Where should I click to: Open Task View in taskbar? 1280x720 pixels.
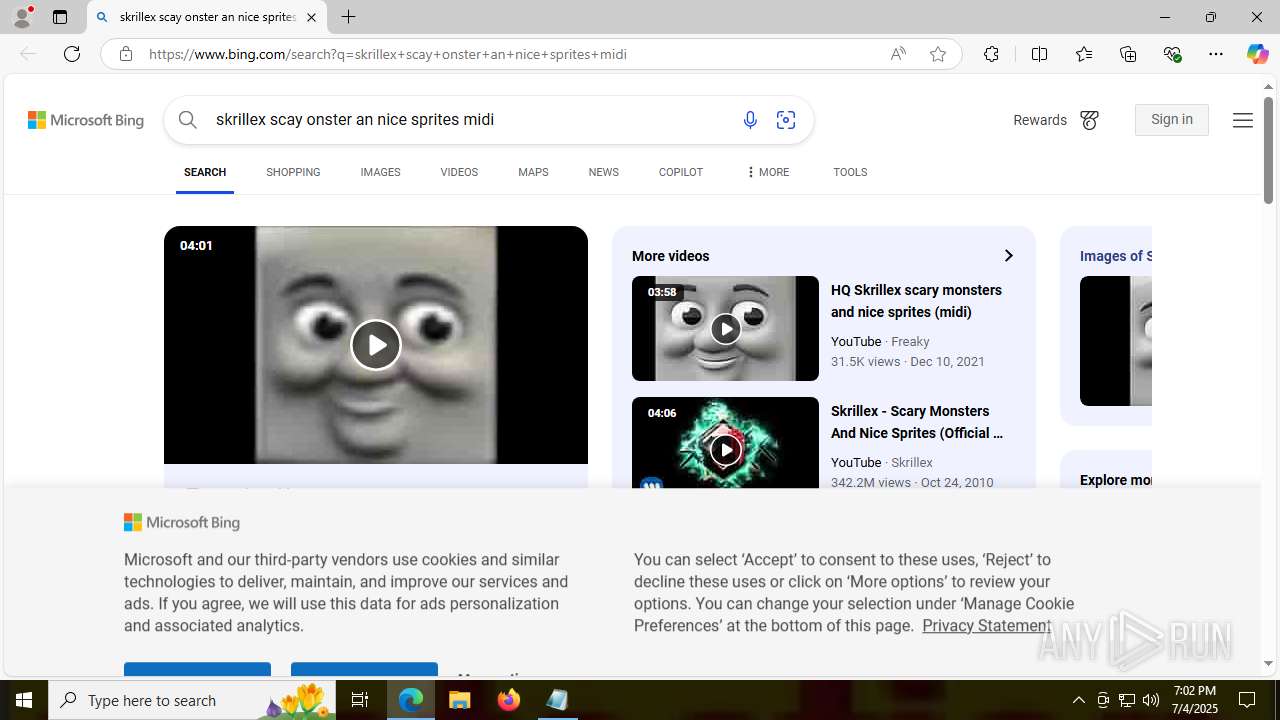(x=360, y=700)
